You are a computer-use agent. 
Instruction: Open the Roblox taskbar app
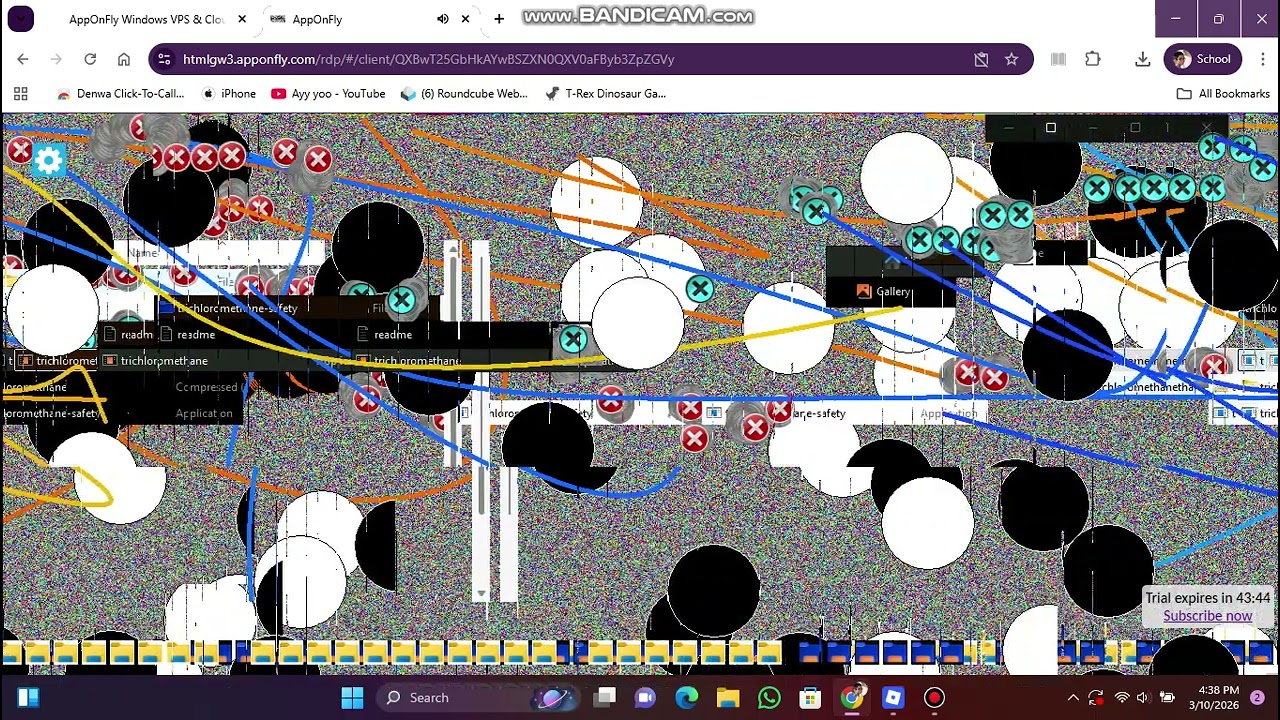tap(893, 698)
